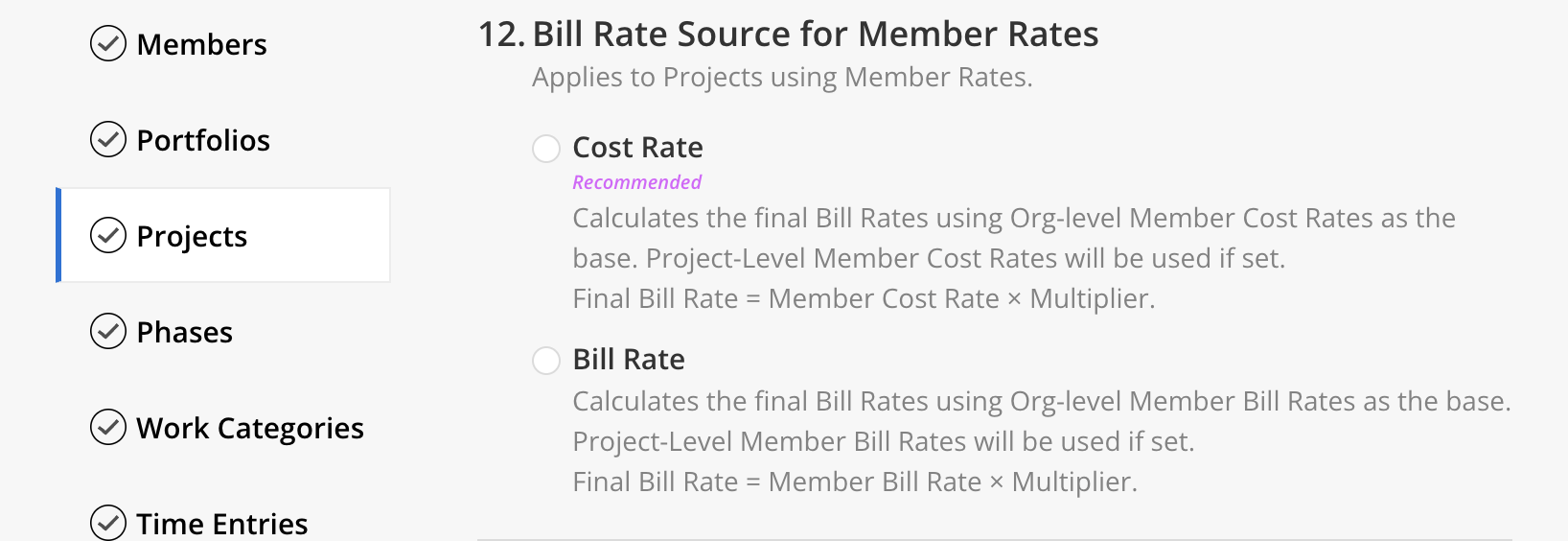Switch to the Time Entries section
The height and width of the screenshot is (541, 1568).
pos(222,524)
